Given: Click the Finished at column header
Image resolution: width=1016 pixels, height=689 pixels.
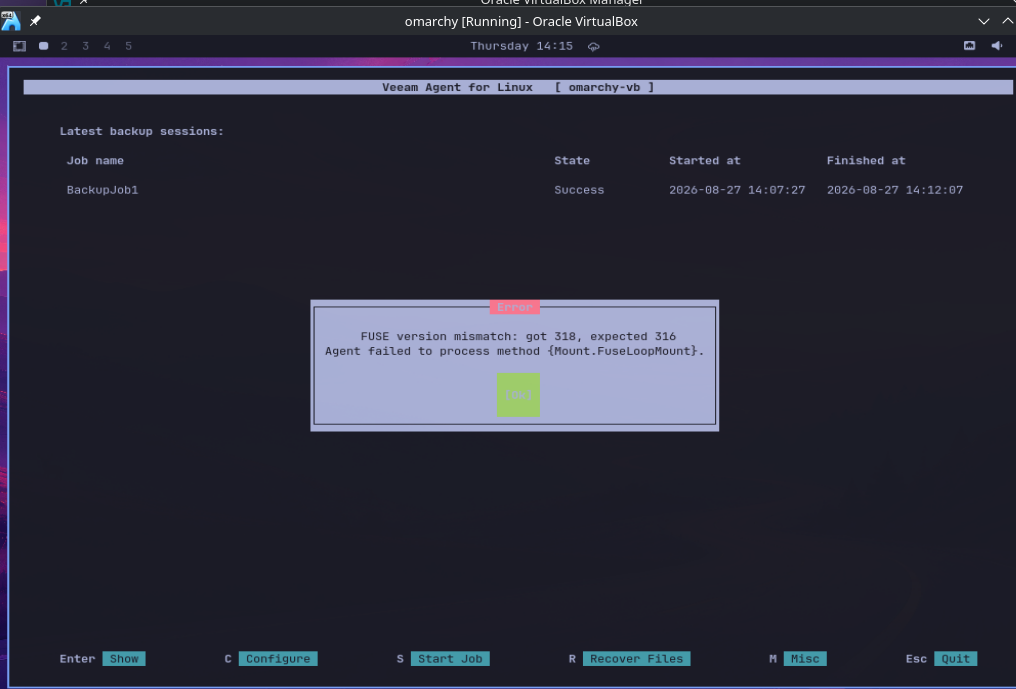Looking at the screenshot, I should pos(866,161).
